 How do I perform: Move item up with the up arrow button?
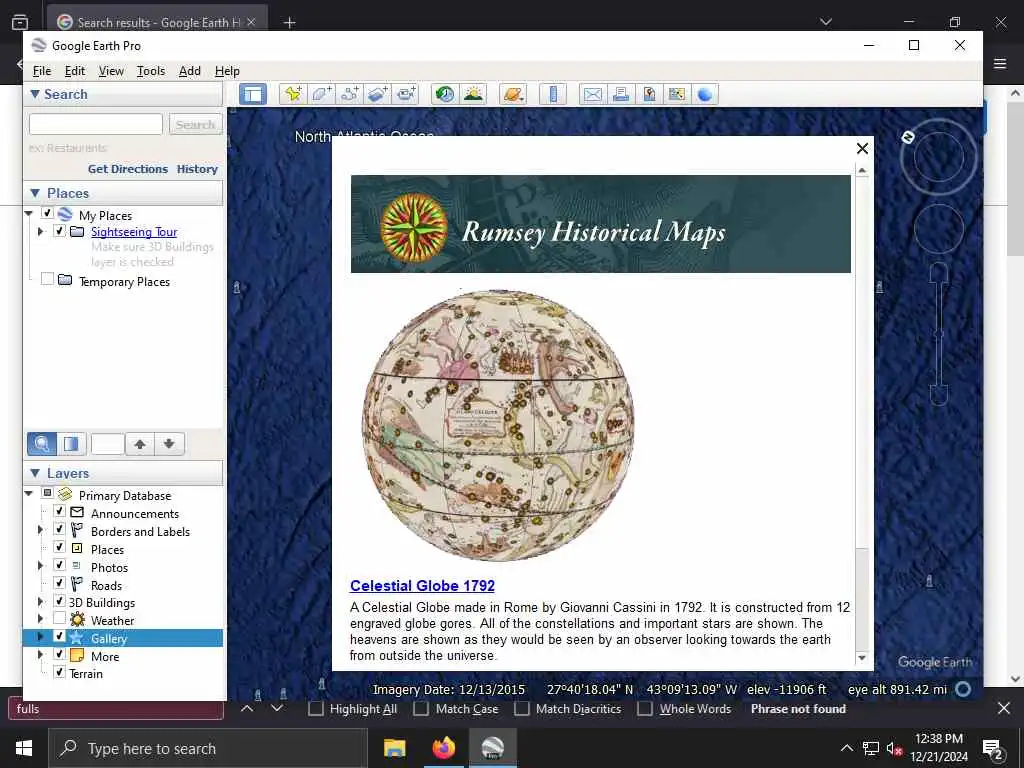140,444
